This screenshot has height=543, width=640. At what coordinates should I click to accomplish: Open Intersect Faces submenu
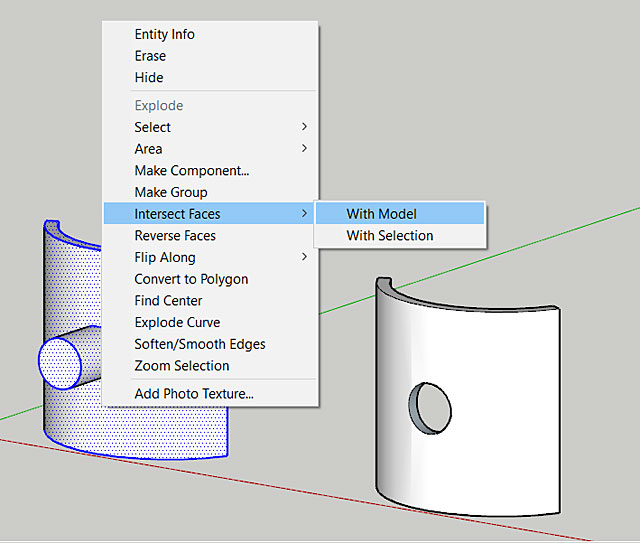(210, 214)
